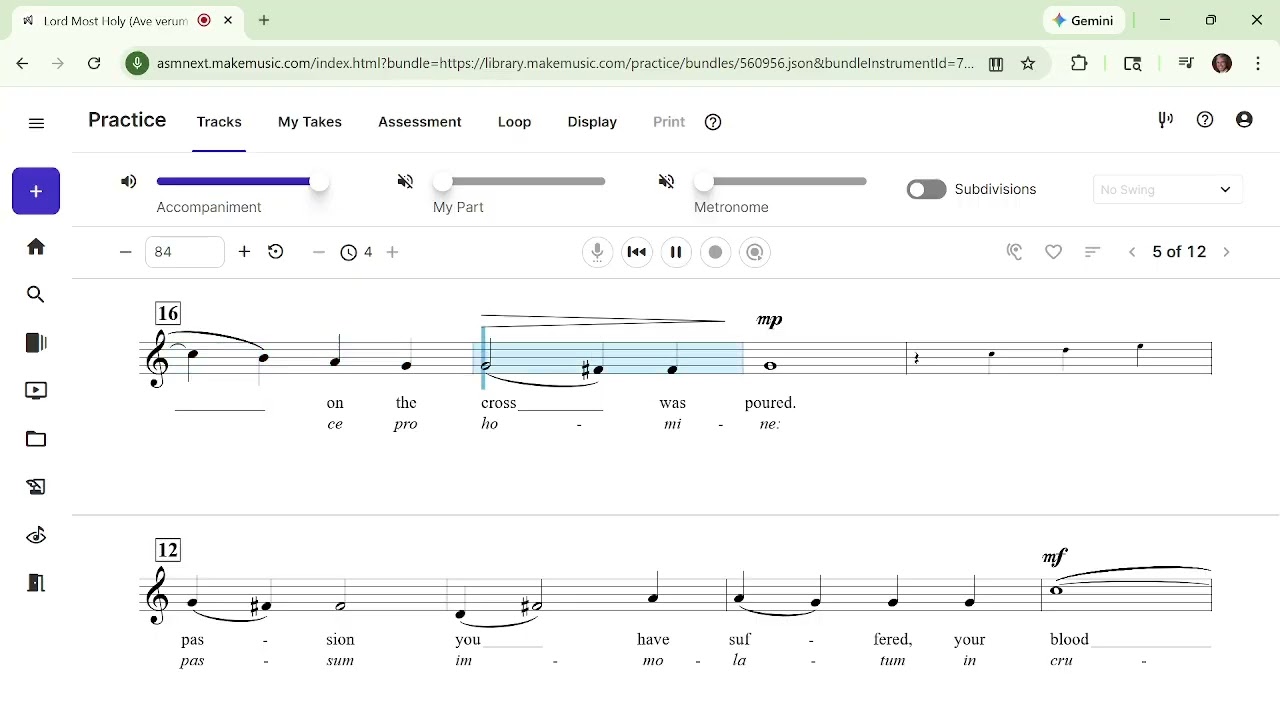The width and height of the screenshot is (1280, 720).
Task: Click the purple plus button
Action: (x=36, y=191)
